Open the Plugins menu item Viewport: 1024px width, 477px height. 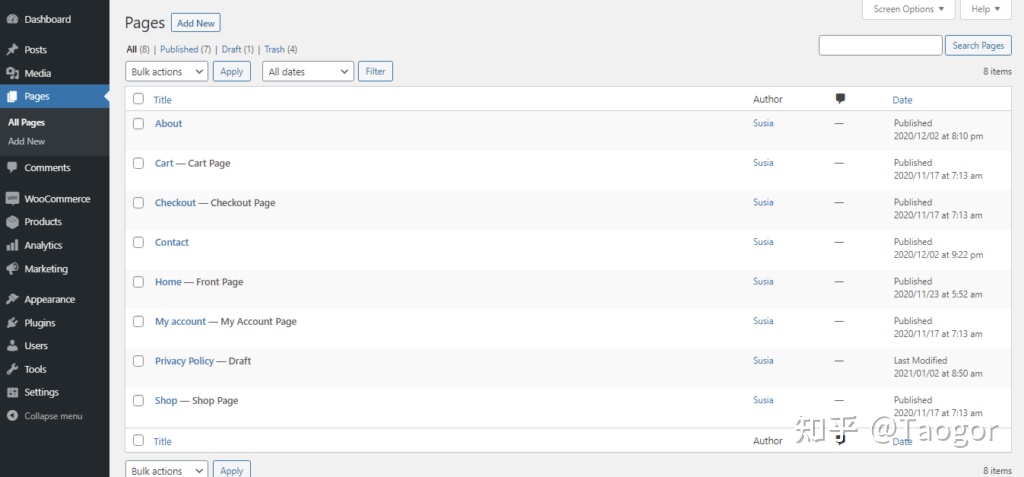click(40, 323)
